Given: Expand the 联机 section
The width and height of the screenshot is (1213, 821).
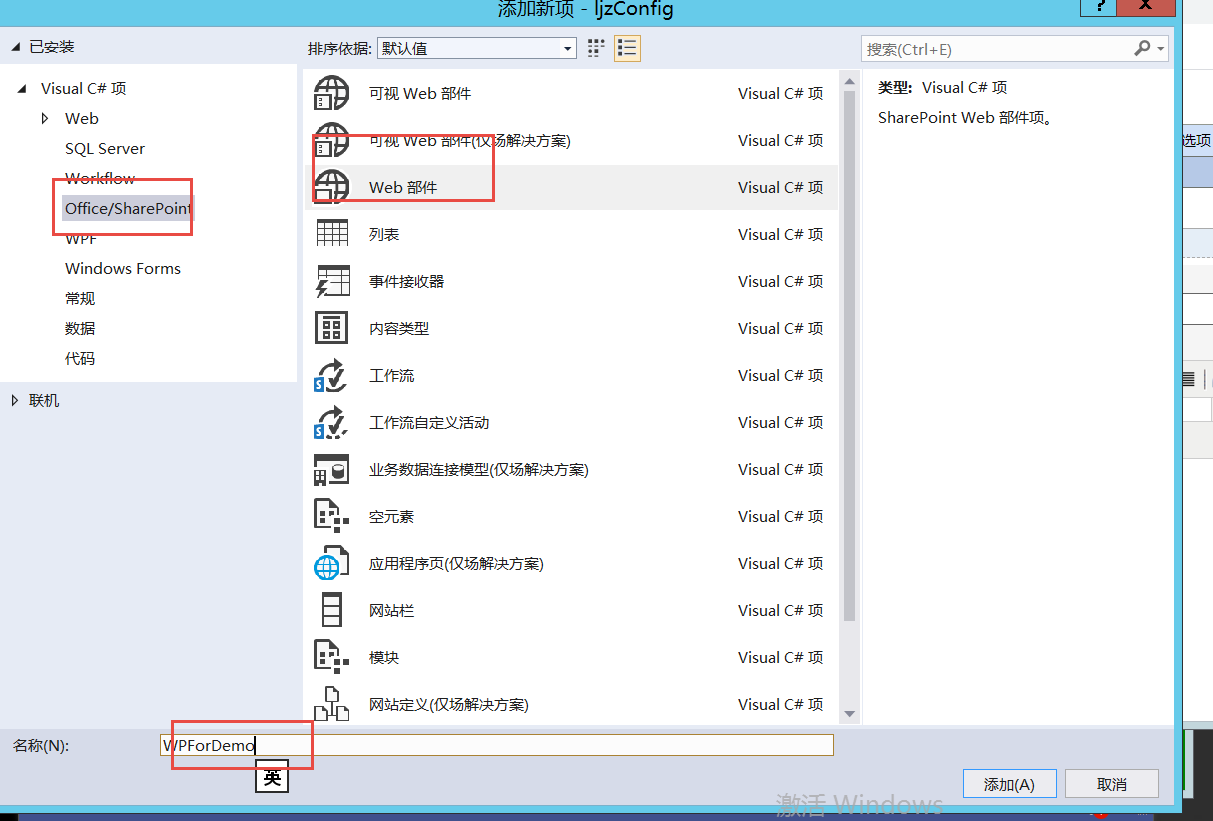Looking at the screenshot, I should (15, 400).
